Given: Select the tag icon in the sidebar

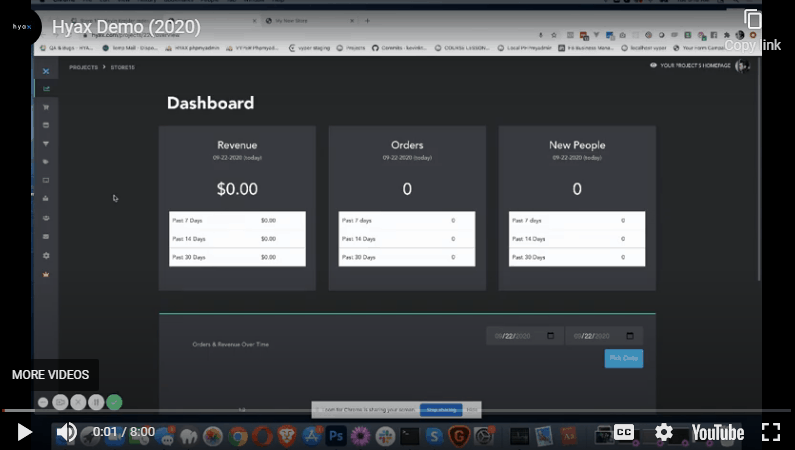Looking at the screenshot, I should 46,162.
